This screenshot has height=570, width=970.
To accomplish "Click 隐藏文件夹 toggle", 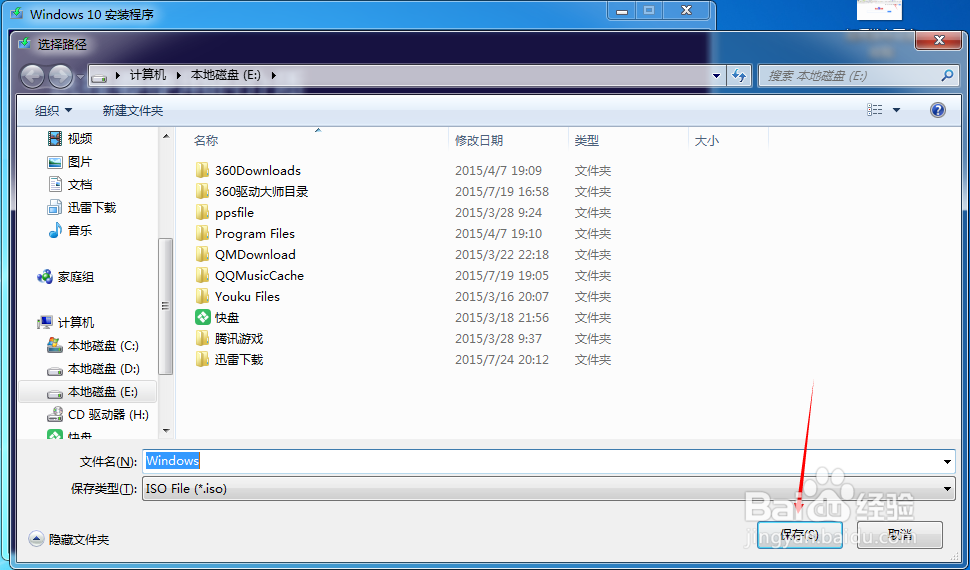I will click(69, 540).
